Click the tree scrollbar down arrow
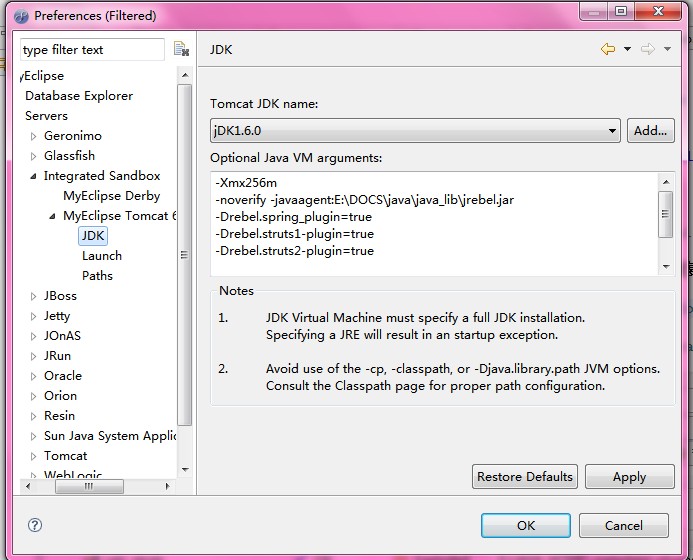This screenshot has width=693, height=560. point(185,470)
